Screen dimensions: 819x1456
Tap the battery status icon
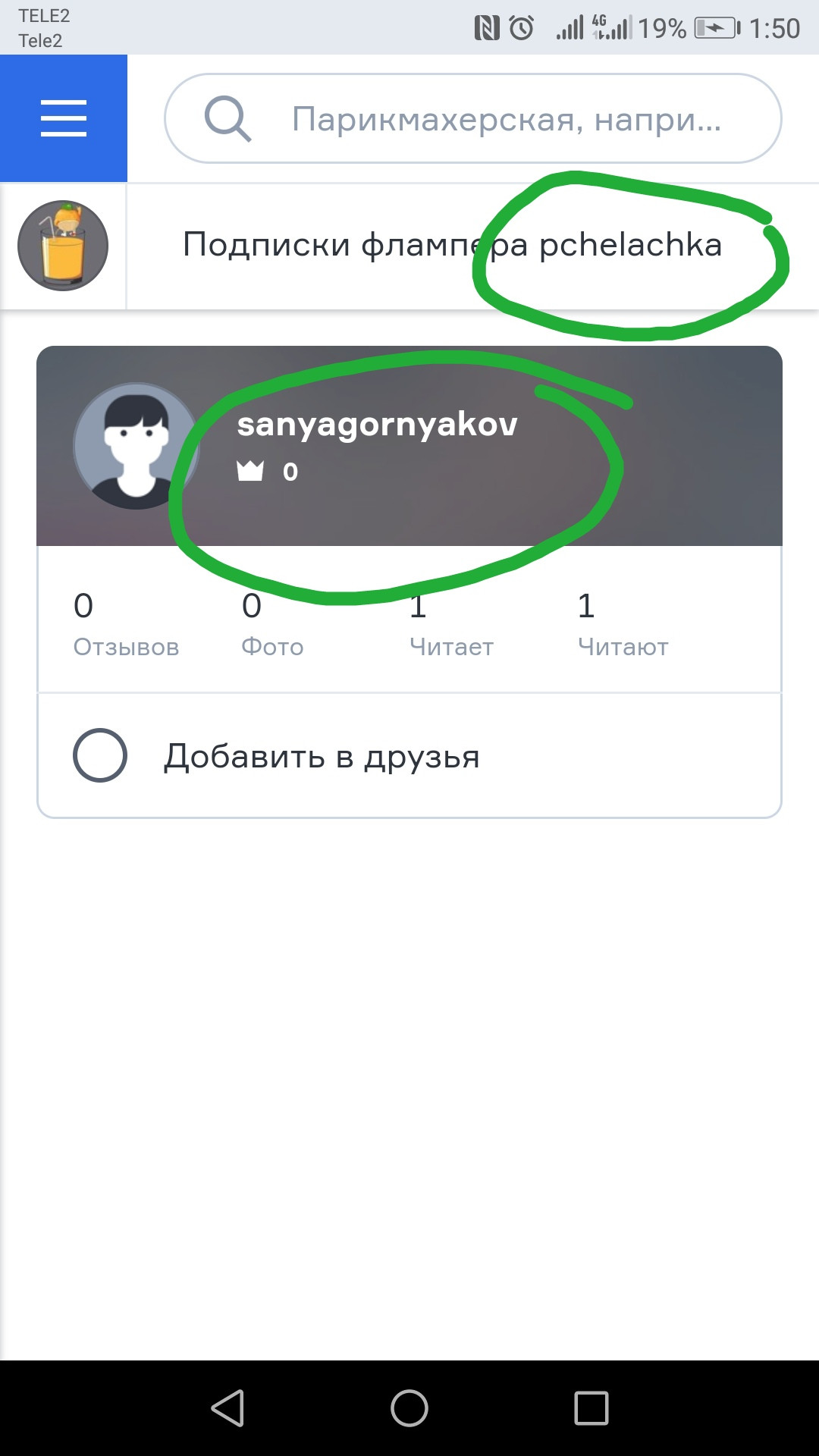point(717,28)
